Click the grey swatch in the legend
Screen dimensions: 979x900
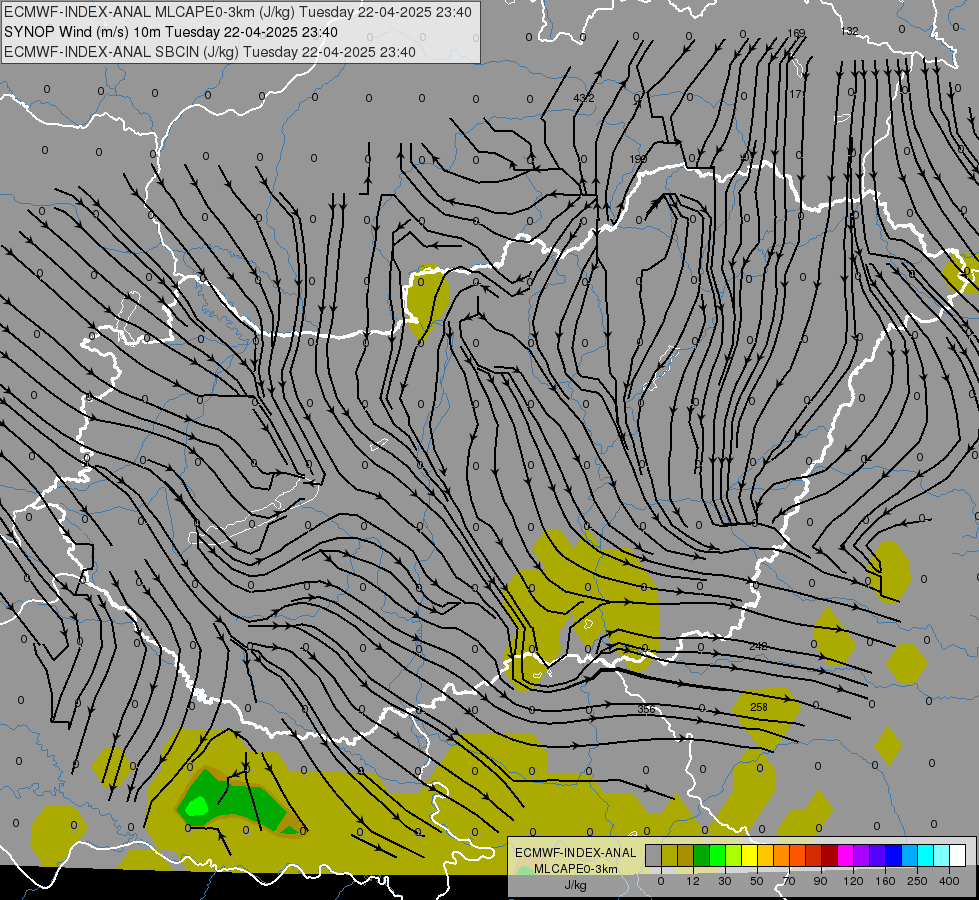tap(654, 855)
